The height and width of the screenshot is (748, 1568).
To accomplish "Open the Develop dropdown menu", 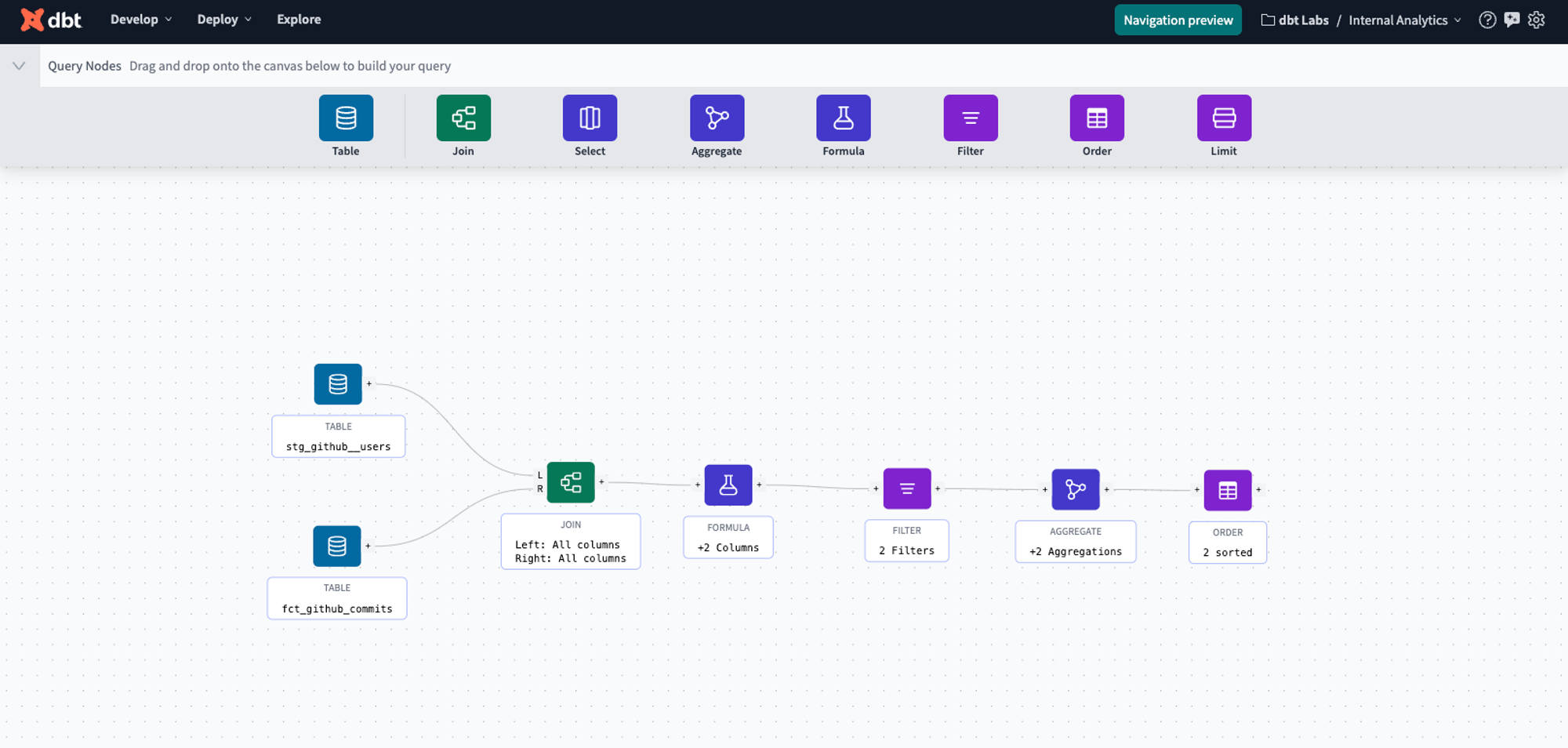I will 140,19.
